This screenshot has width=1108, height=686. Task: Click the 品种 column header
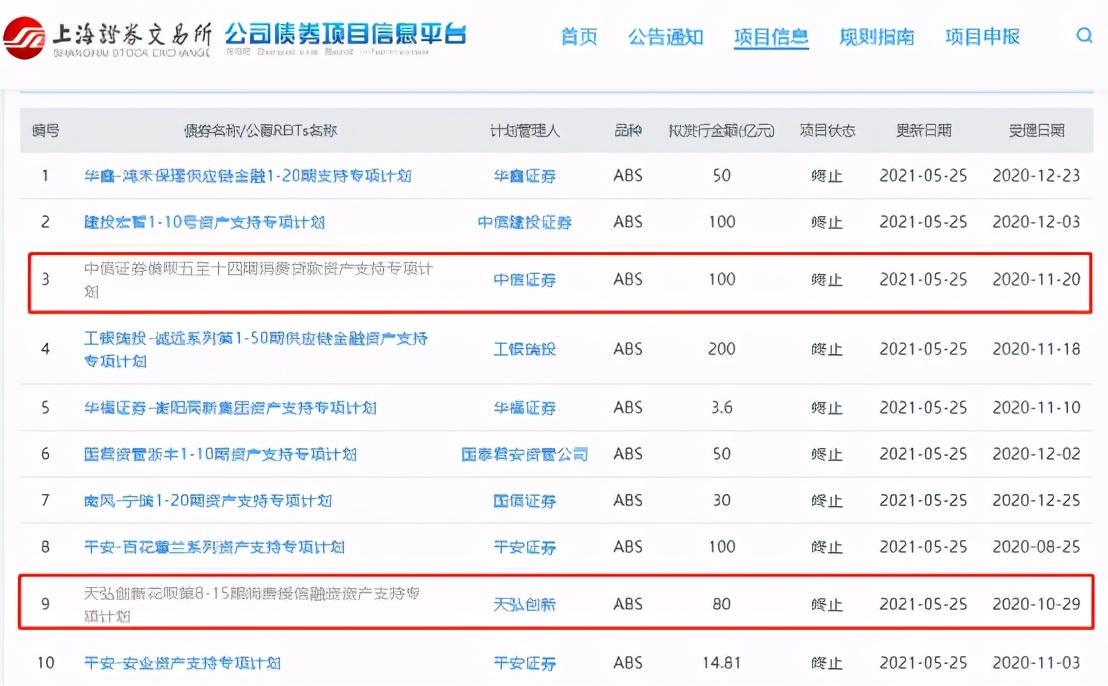point(627,131)
